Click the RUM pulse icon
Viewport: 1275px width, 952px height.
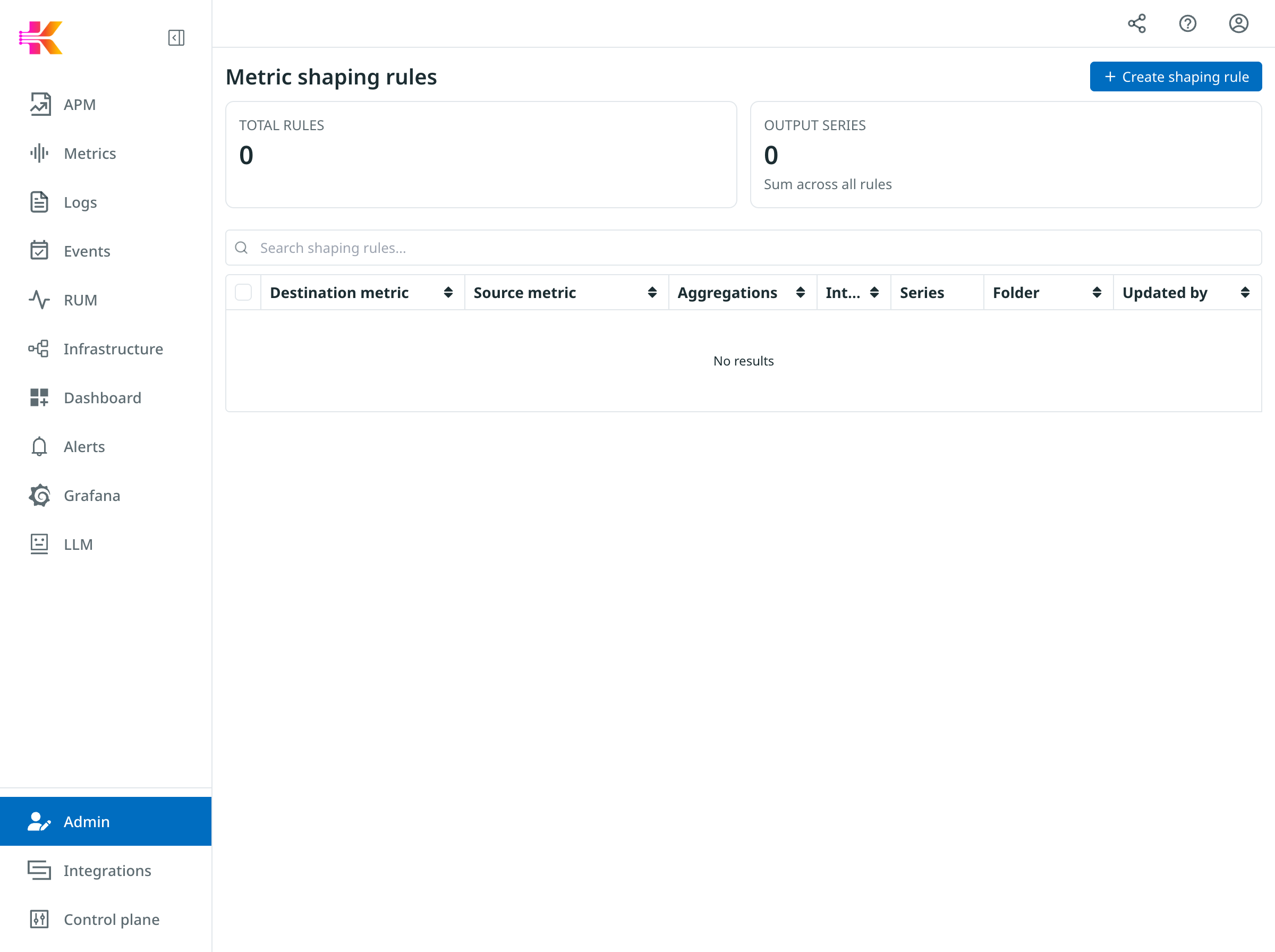pos(39,300)
